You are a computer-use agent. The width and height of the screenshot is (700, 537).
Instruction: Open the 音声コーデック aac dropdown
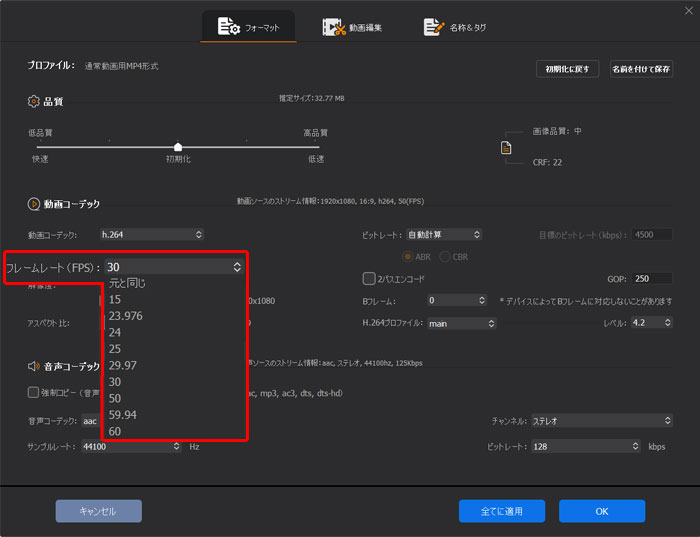click(91, 421)
